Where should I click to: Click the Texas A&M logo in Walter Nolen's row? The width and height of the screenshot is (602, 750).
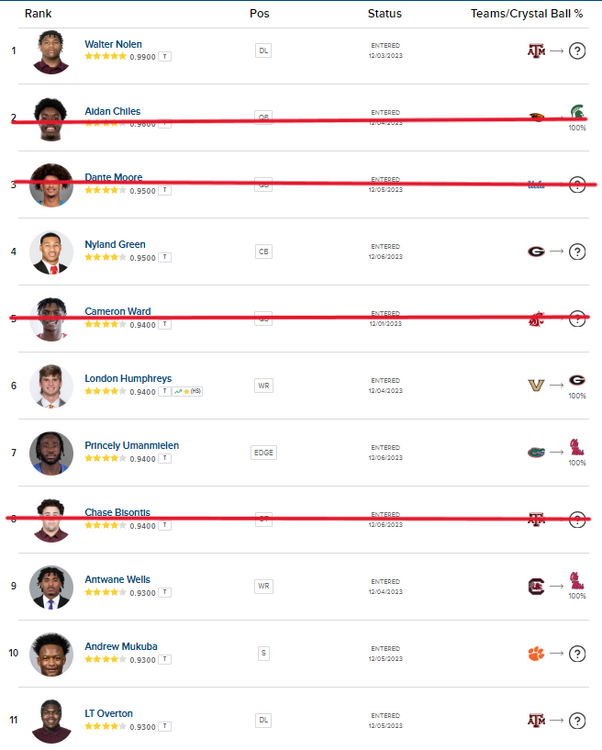tap(536, 50)
